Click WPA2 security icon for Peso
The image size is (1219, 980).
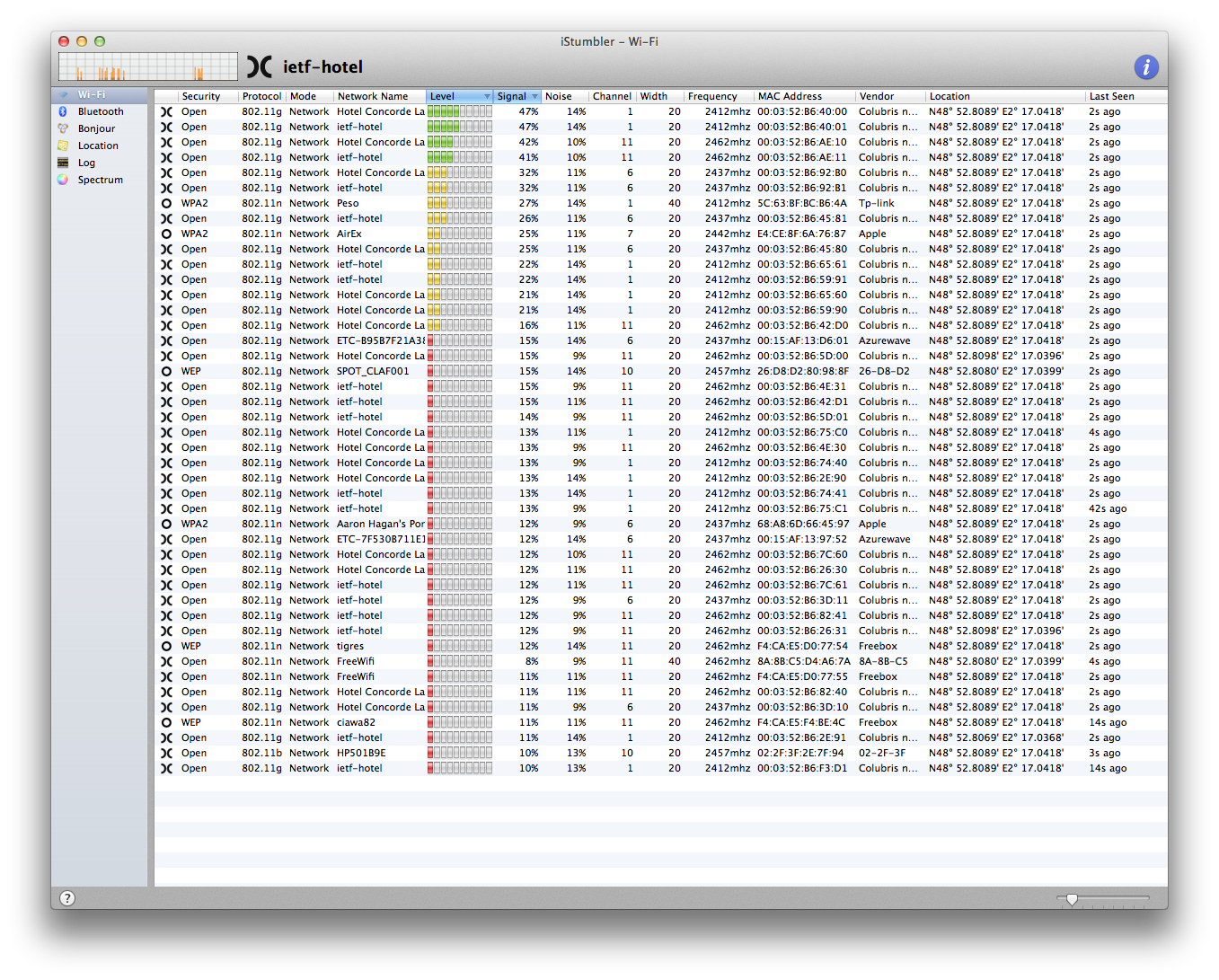166,203
